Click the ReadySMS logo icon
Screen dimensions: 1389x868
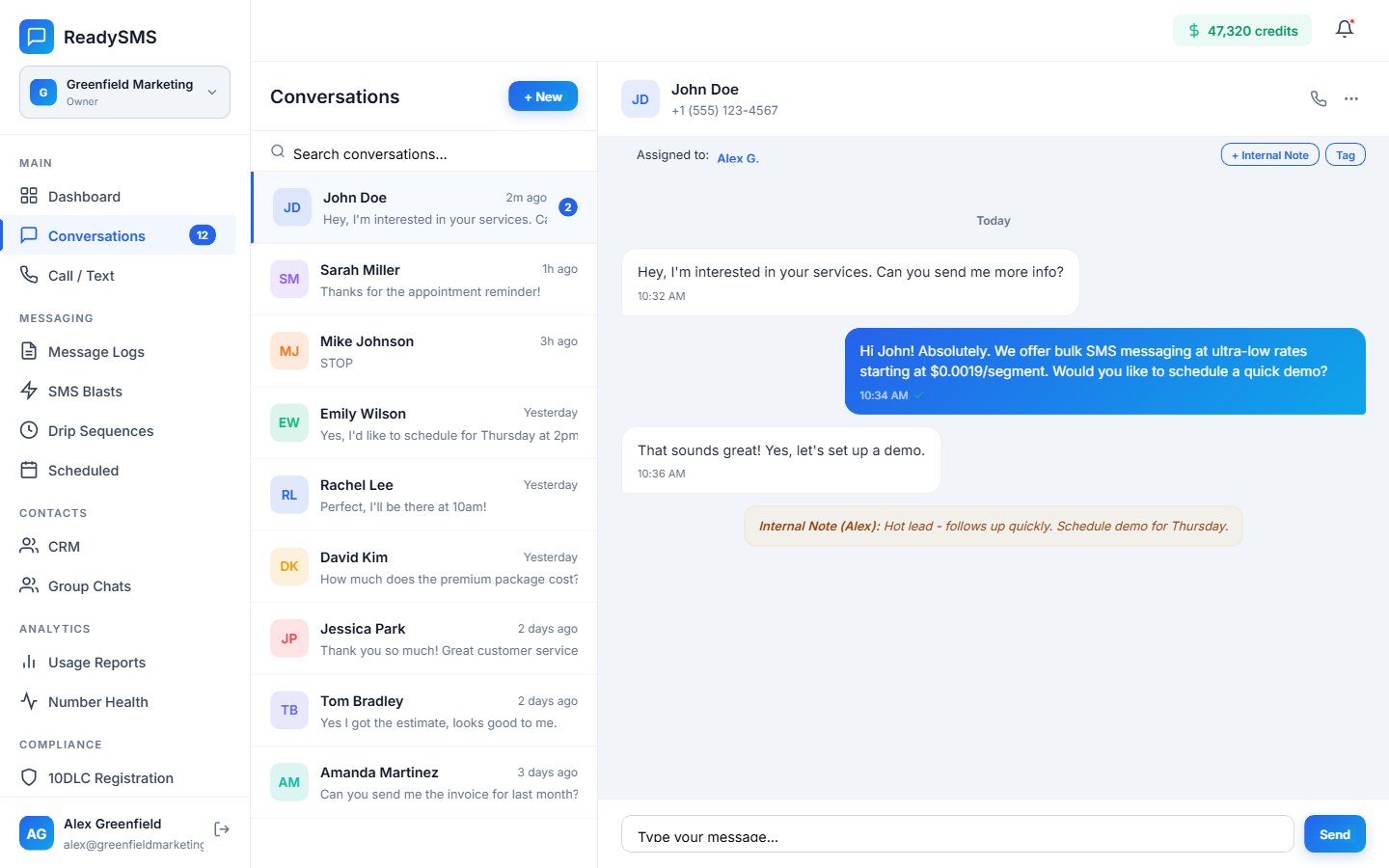(37, 37)
